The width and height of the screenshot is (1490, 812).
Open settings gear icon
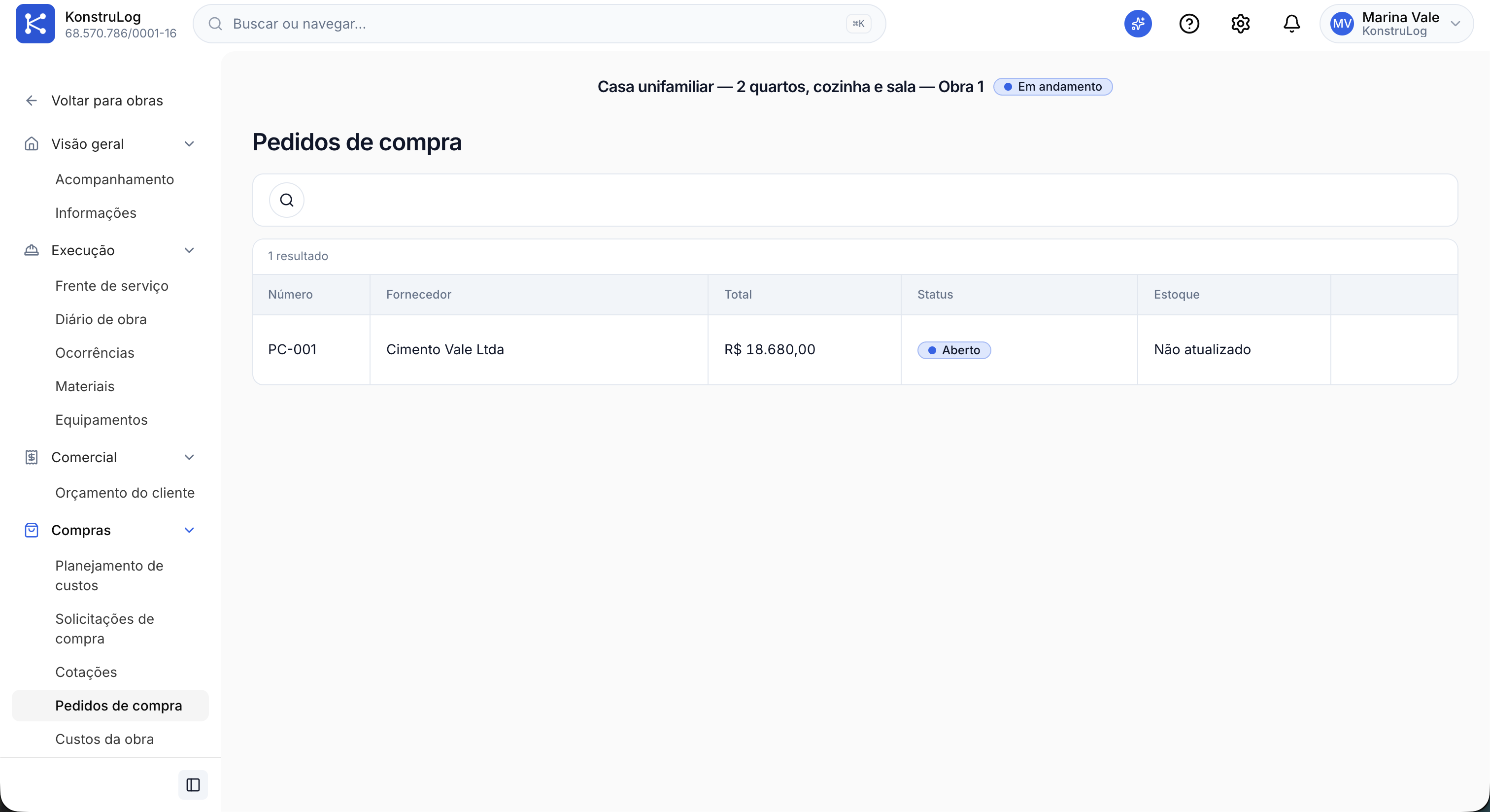tap(1240, 24)
